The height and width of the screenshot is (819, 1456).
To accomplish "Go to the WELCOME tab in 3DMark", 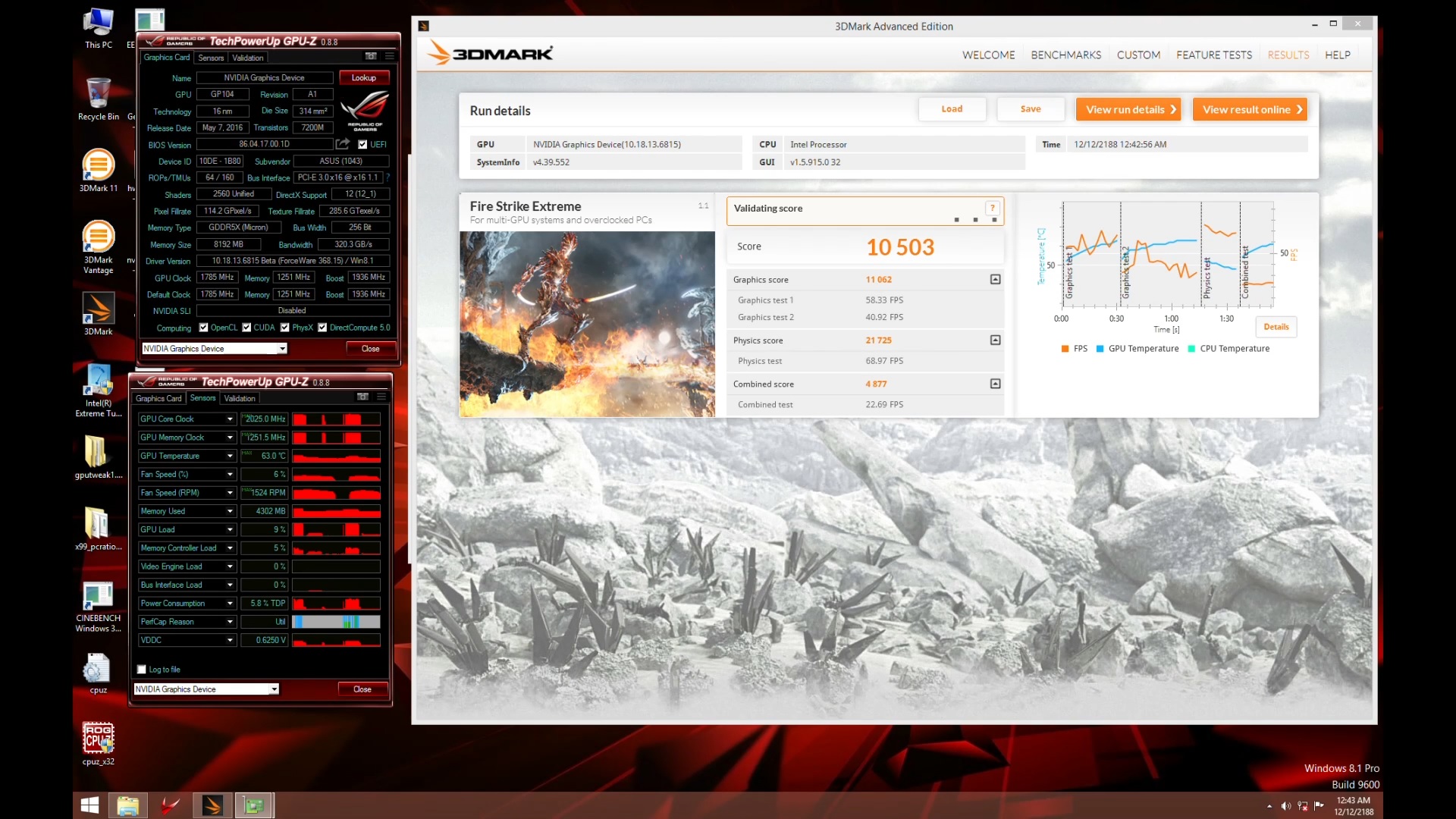I will (x=988, y=55).
